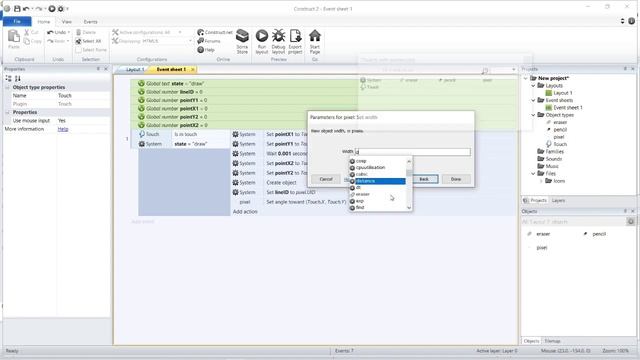The height and width of the screenshot is (360, 640).
Task: Click the Touch condition icon in event 1
Action: [142, 134]
